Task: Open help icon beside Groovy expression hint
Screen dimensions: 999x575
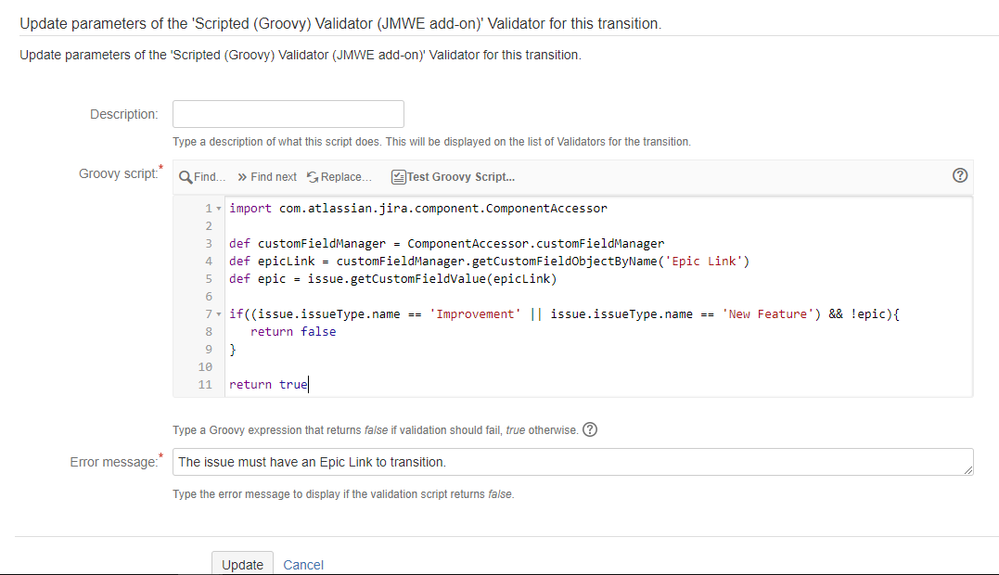Action: pyautogui.click(x=590, y=430)
